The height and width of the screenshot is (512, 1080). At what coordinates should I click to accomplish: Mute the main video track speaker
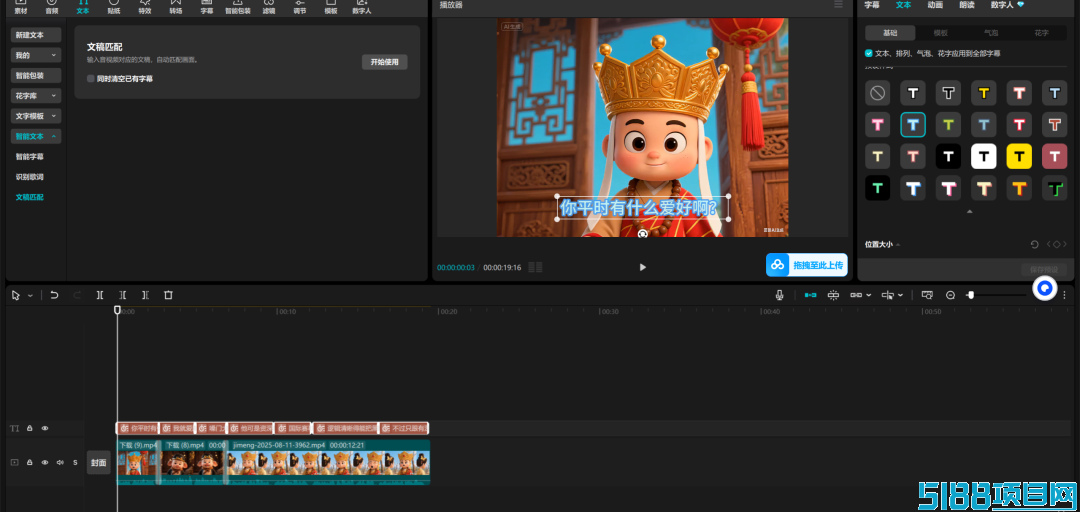pyautogui.click(x=60, y=462)
